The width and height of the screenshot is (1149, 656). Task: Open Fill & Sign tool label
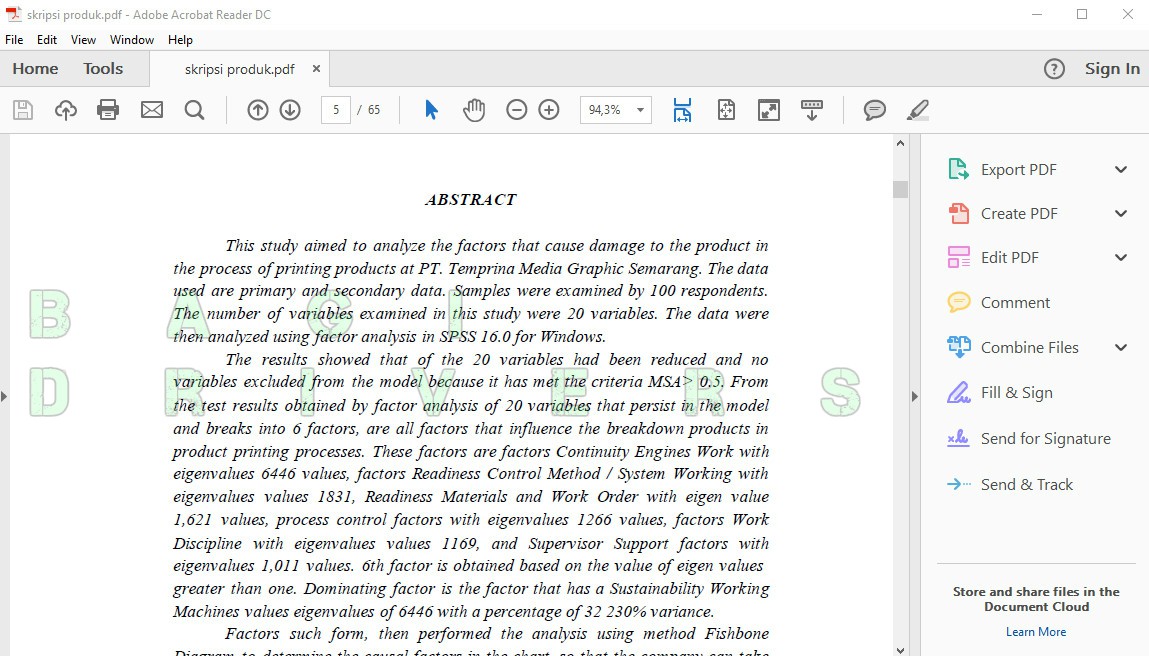pos(1016,393)
